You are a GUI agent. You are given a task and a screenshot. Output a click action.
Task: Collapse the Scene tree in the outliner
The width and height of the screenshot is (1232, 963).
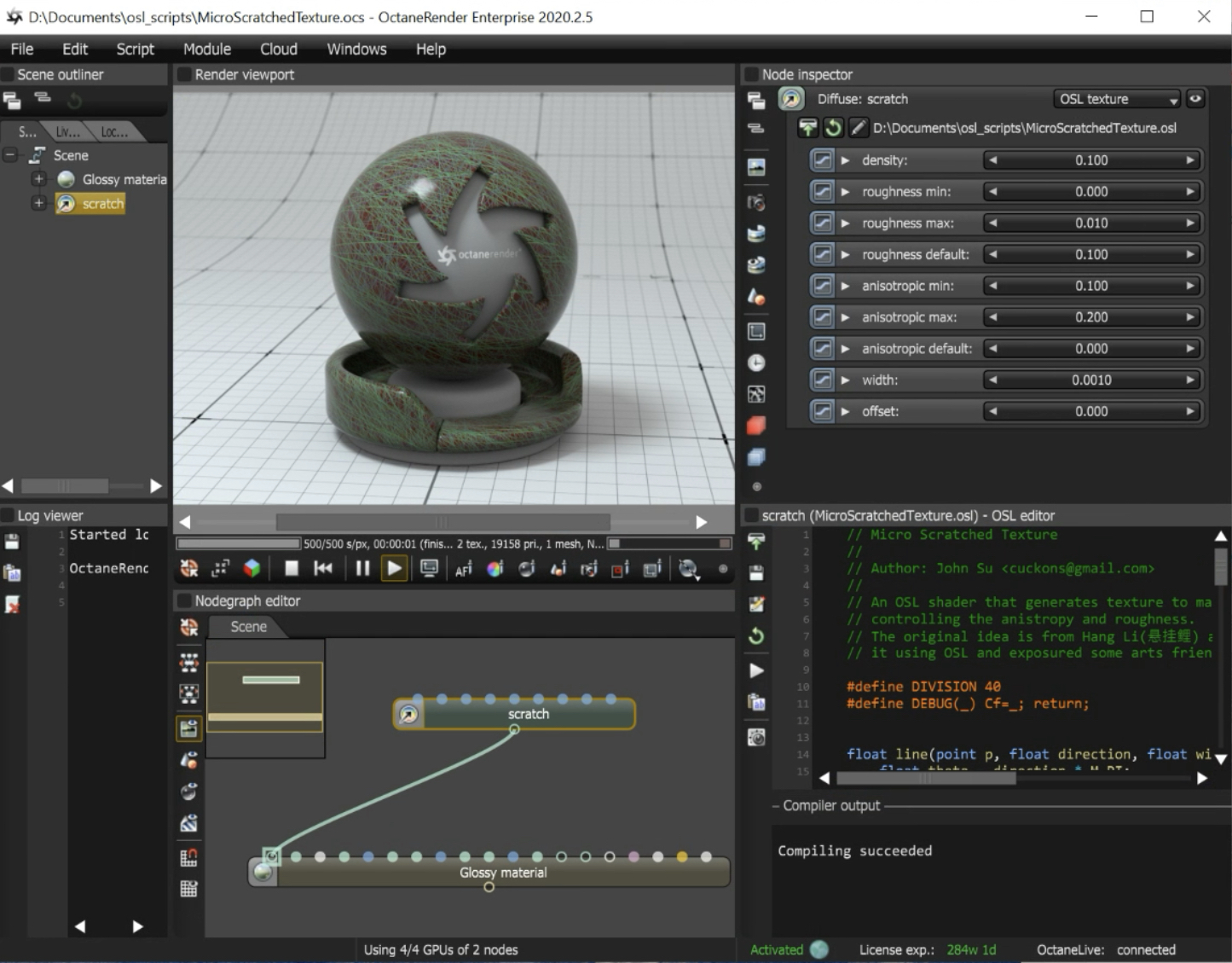coord(11,155)
